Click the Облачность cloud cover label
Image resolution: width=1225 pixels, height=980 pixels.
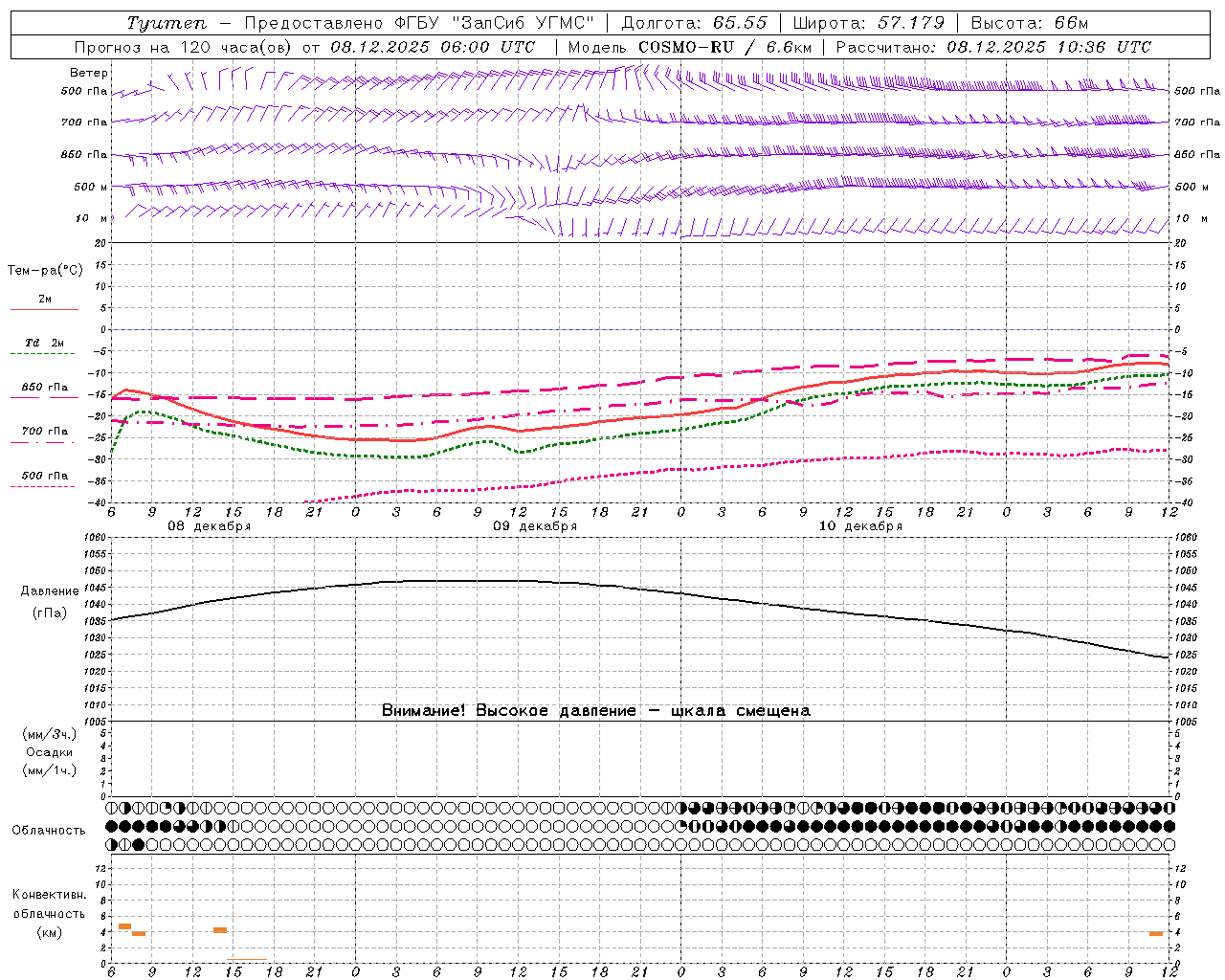tap(49, 831)
